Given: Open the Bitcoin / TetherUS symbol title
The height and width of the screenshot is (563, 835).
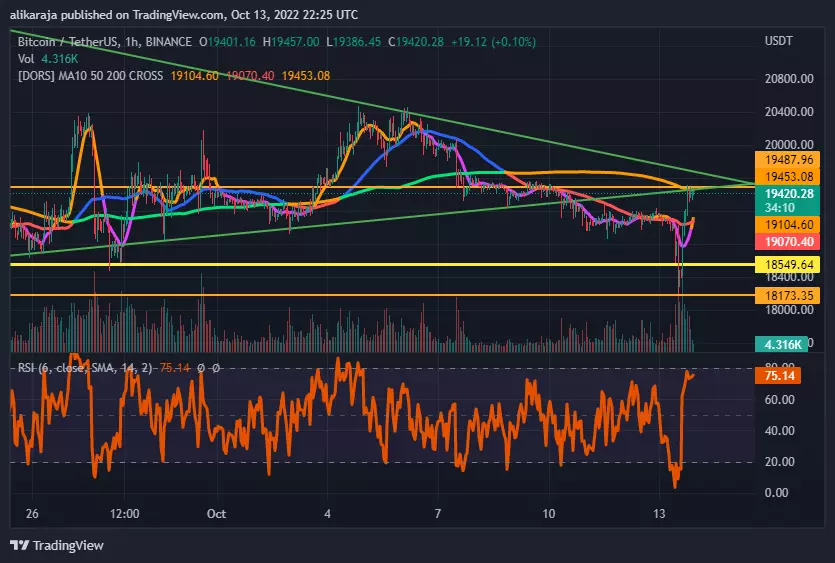Looking at the screenshot, I should pyautogui.click(x=104, y=42).
